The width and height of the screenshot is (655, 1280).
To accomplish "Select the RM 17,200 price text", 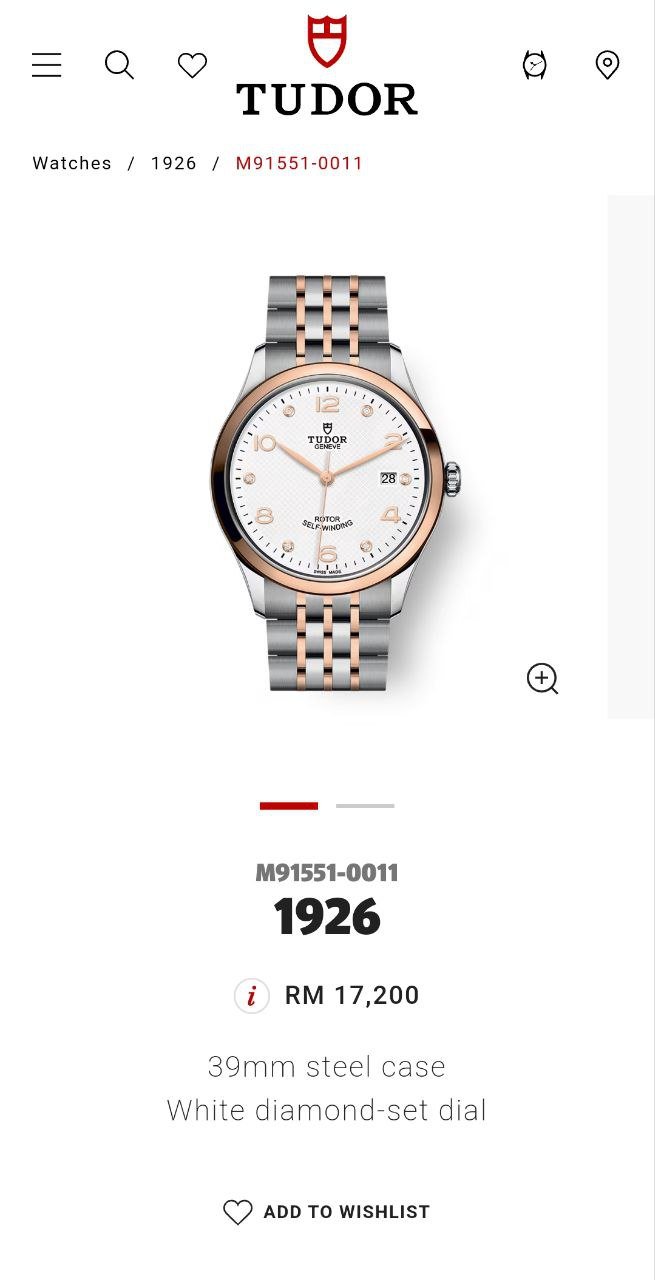I will [352, 996].
